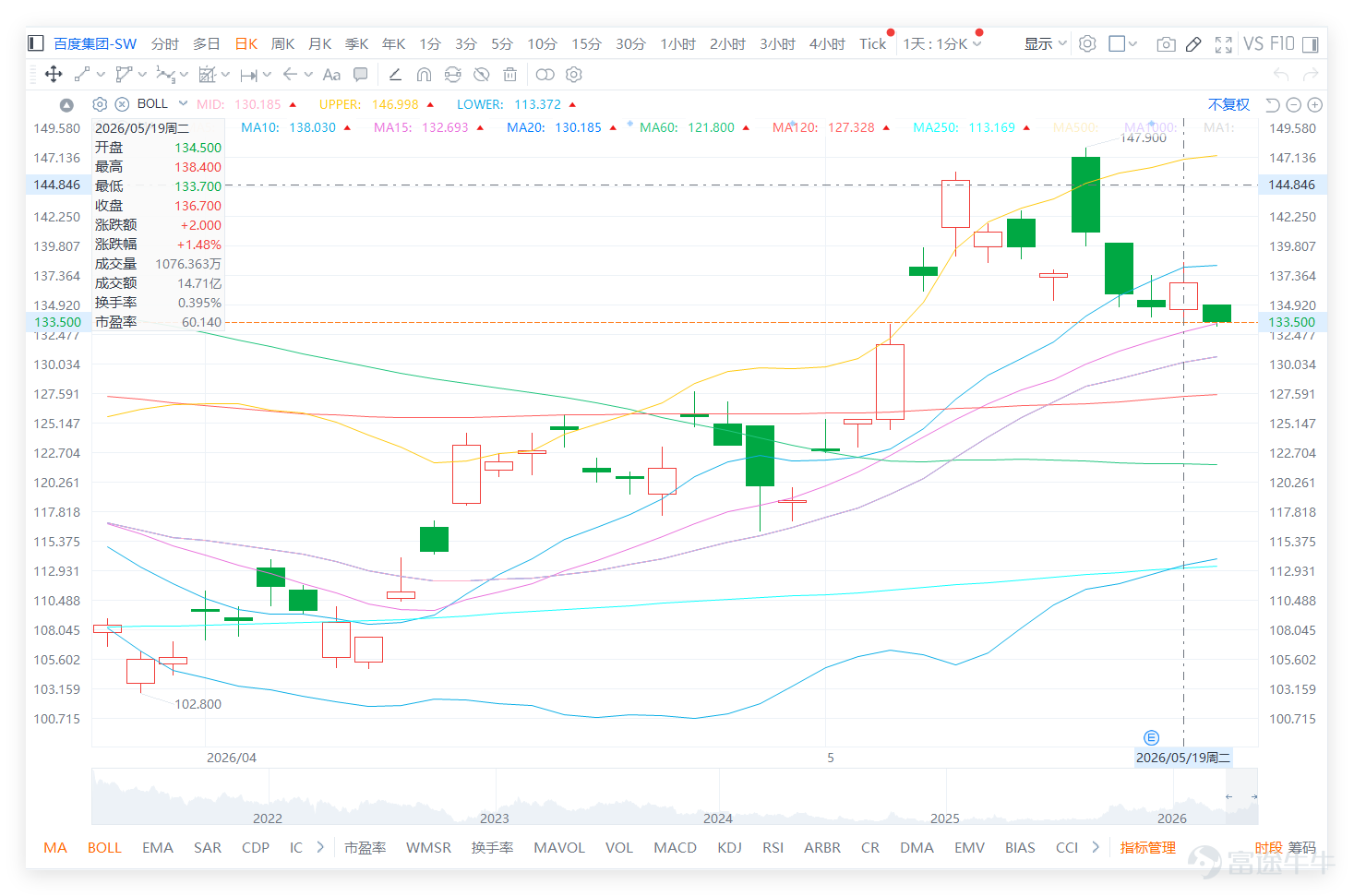The width and height of the screenshot is (1354, 896).
Task: Open 指标管理 indicator management
Action: (x=1148, y=847)
